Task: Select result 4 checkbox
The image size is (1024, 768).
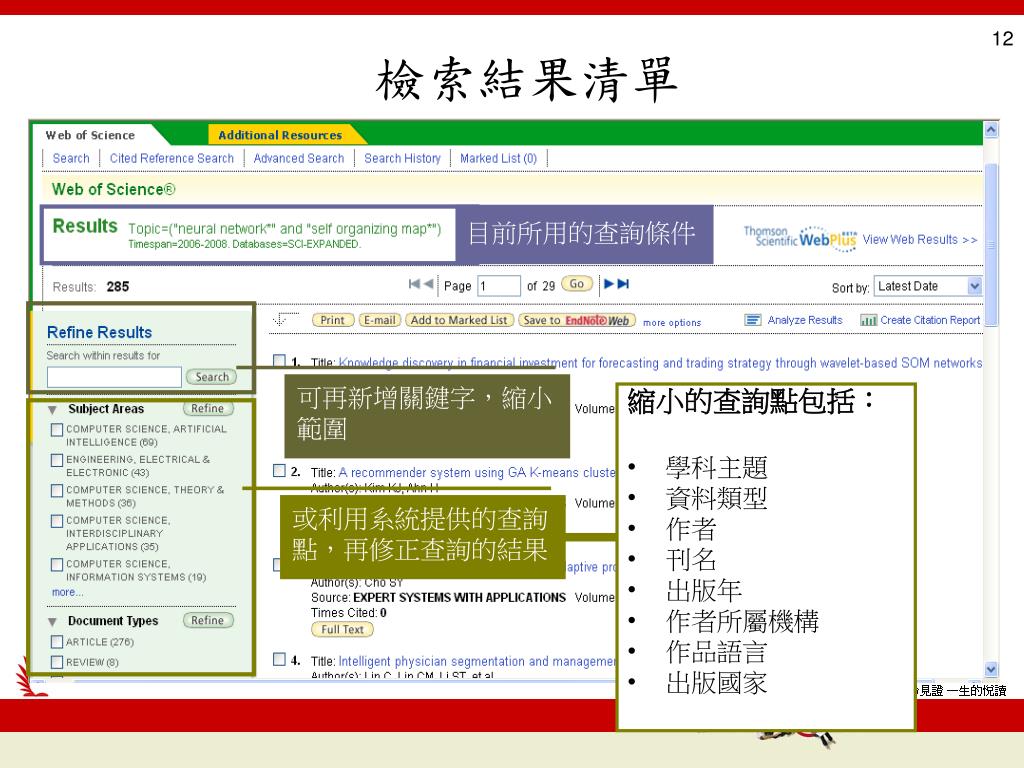Action: pyautogui.click(x=279, y=659)
